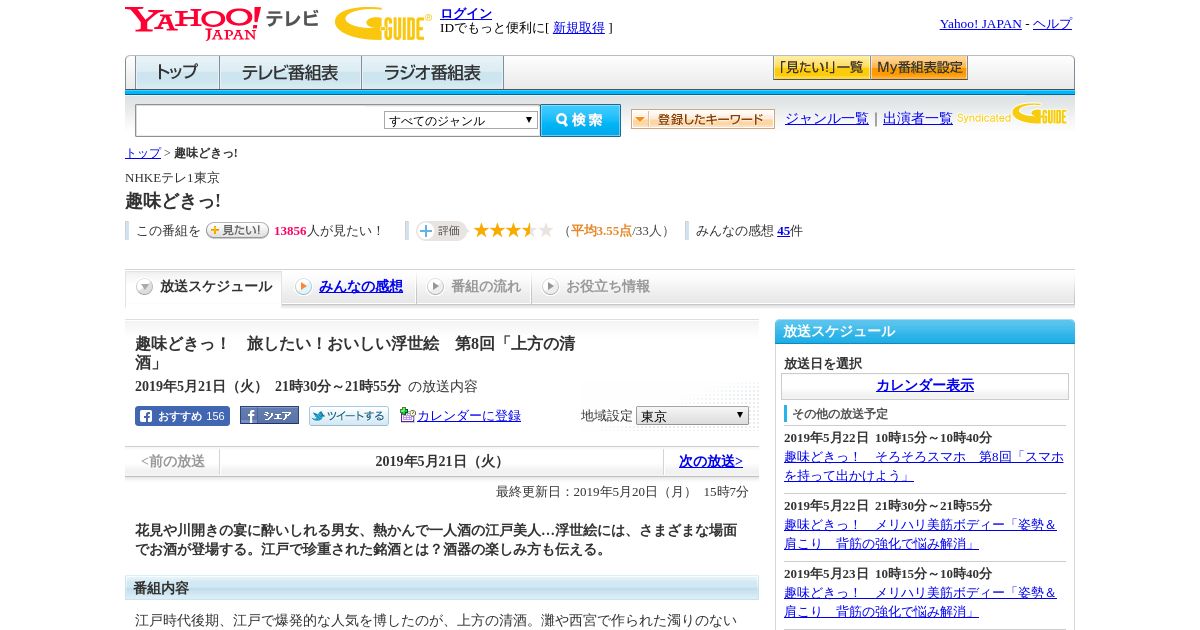Open the 出演者一覧 link
Image resolution: width=1200 pixels, height=630 pixels.
click(x=918, y=119)
